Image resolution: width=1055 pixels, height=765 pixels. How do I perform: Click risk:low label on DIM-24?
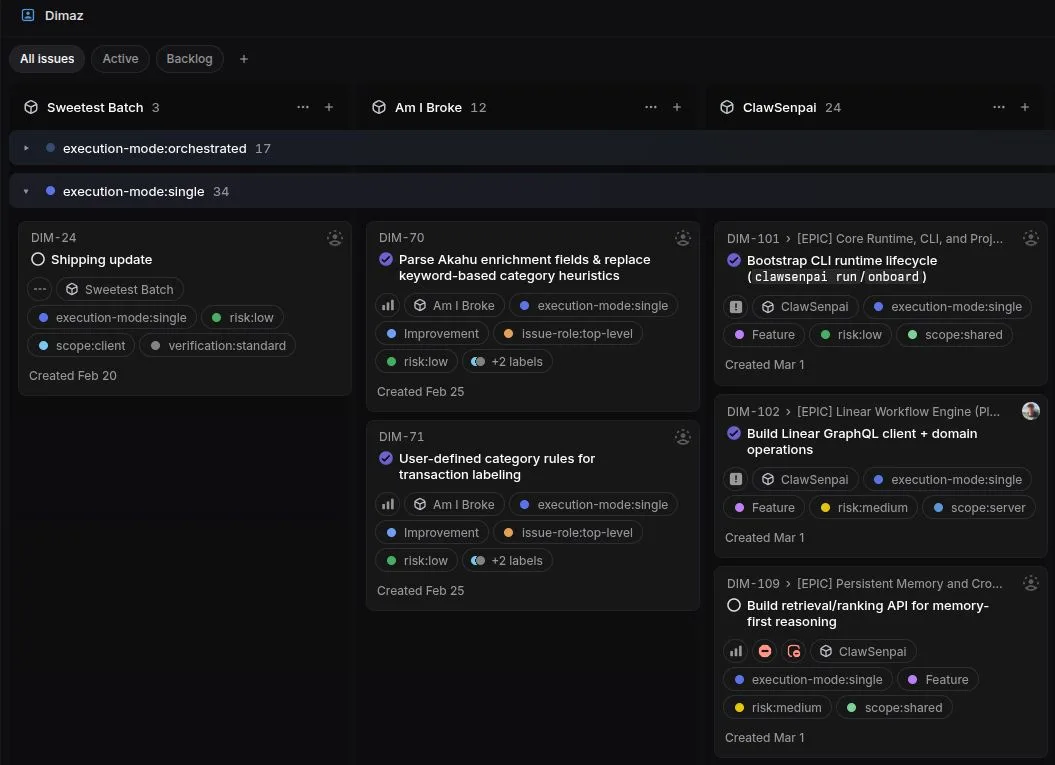[242, 318]
